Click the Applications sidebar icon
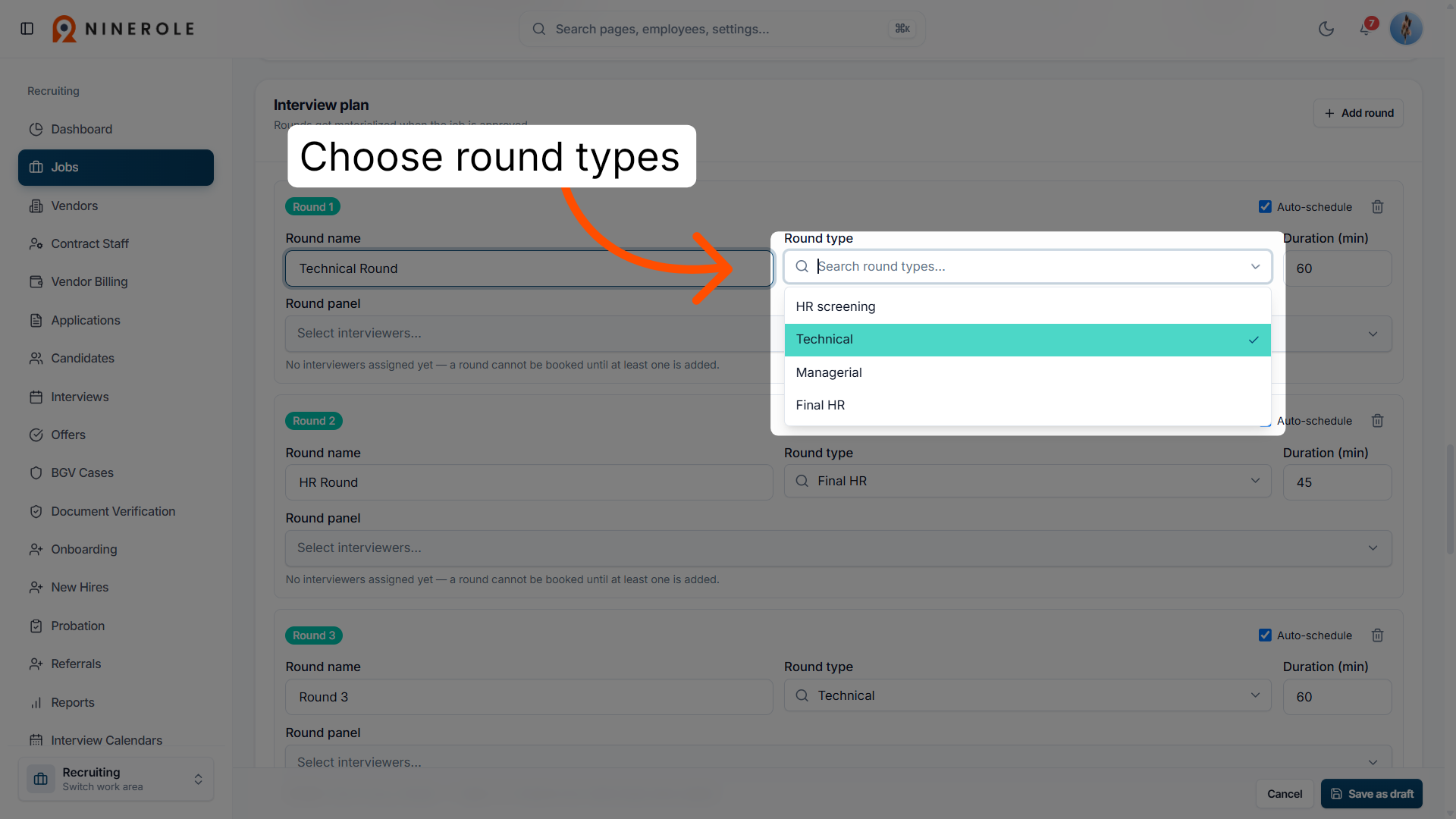This screenshot has width=1456, height=819. 36,320
